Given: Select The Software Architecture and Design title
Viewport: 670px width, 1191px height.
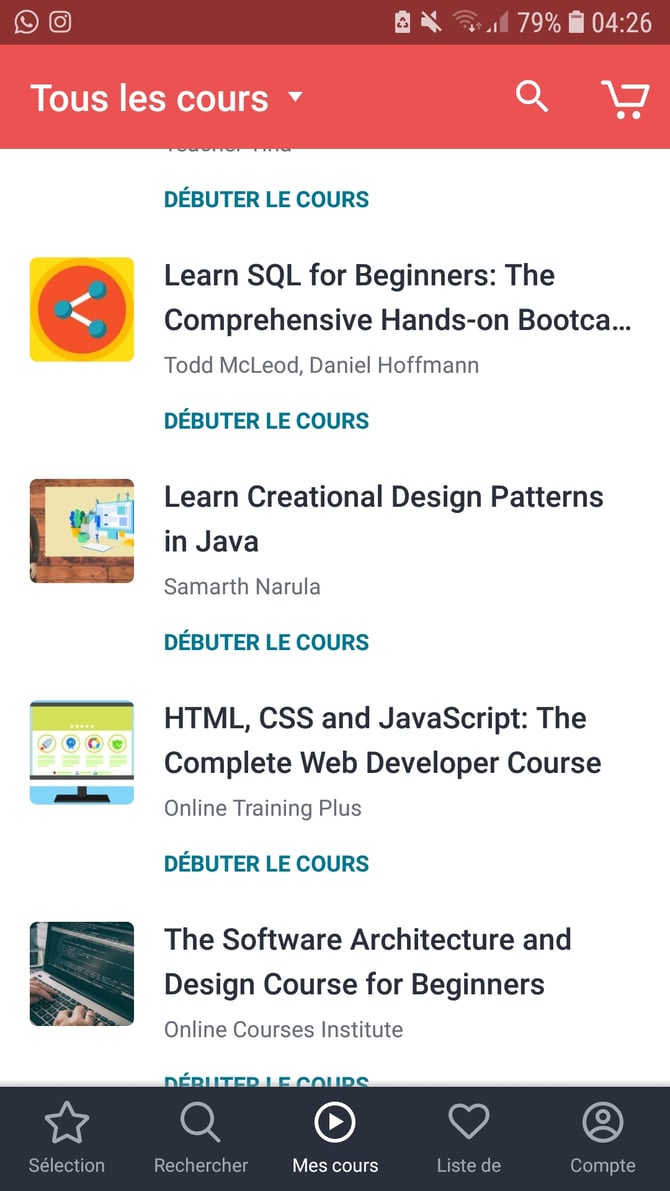Looking at the screenshot, I should (368, 962).
